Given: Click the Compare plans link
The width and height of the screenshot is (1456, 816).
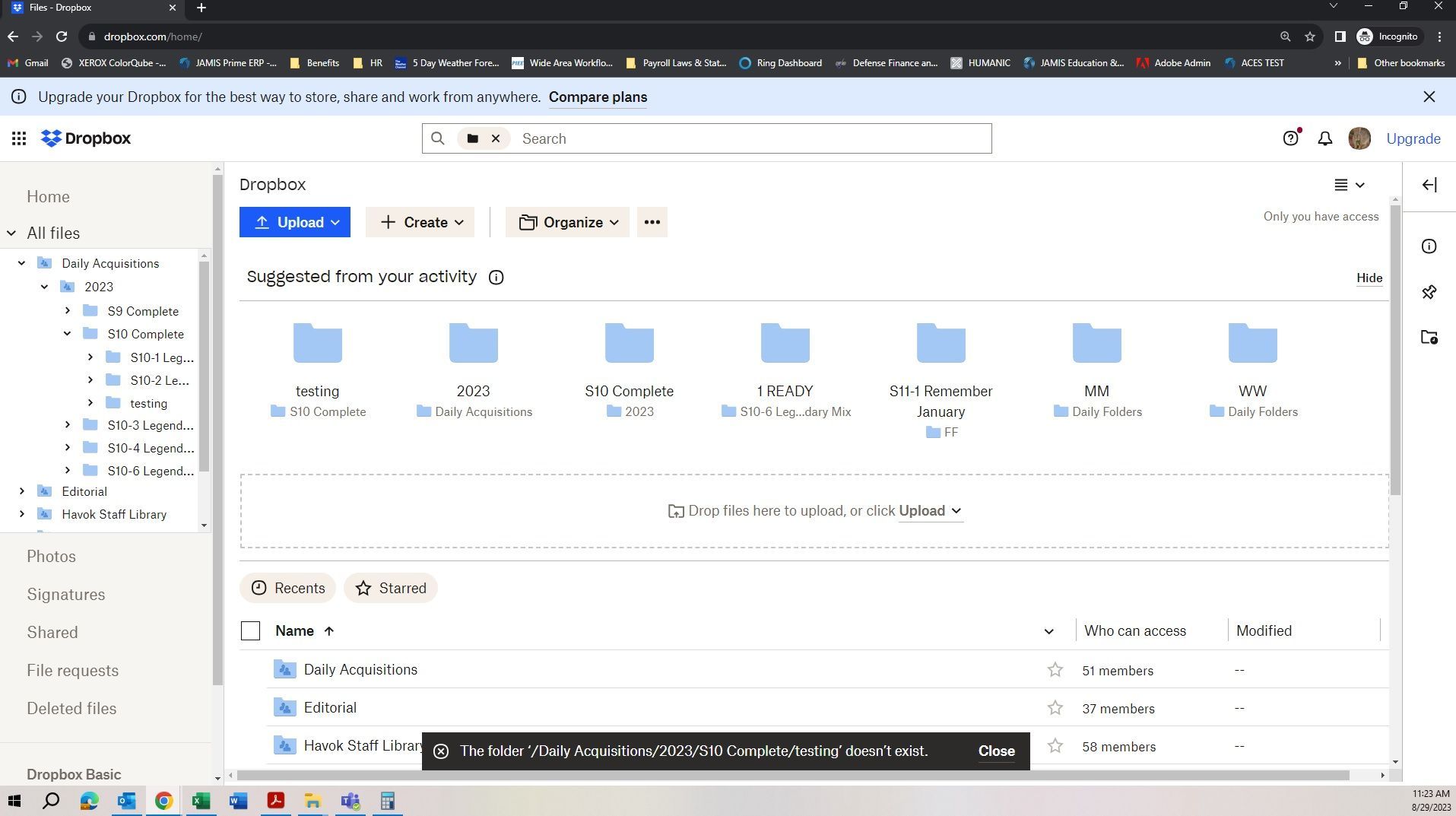Looking at the screenshot, I should pos(598,97).
